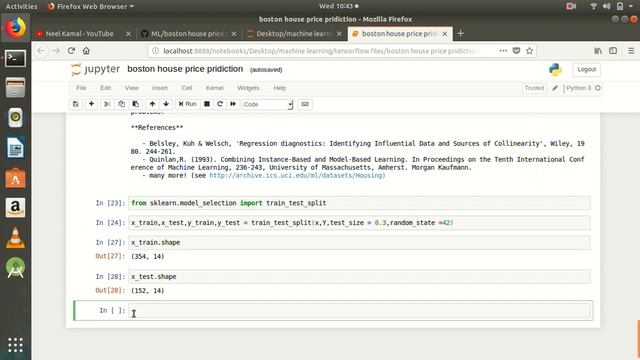640x360 pixels.
Task: Open the Help menu
Action: [x=280, y=88]
